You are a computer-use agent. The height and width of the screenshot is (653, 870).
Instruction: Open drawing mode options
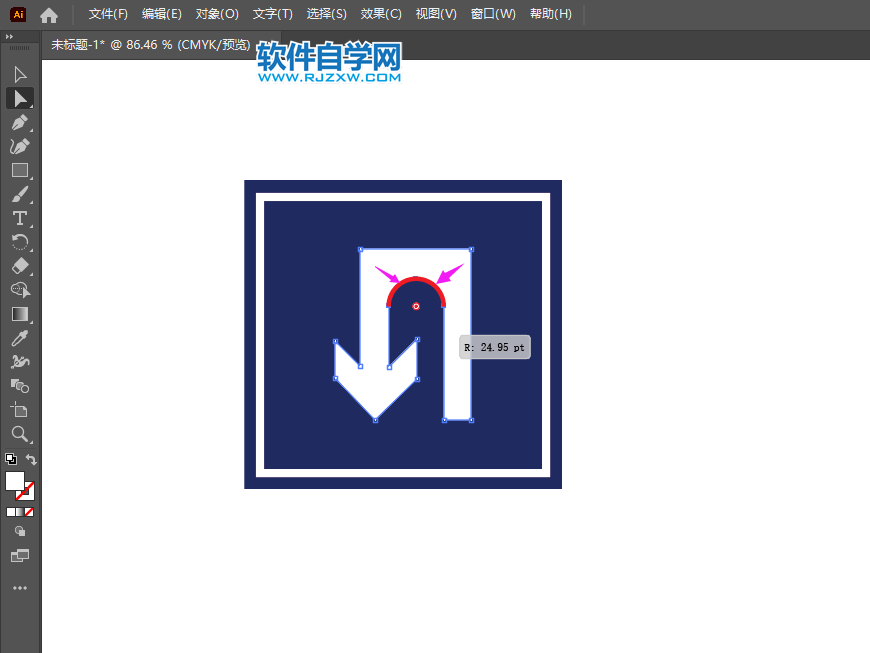[x=20, y=531]
